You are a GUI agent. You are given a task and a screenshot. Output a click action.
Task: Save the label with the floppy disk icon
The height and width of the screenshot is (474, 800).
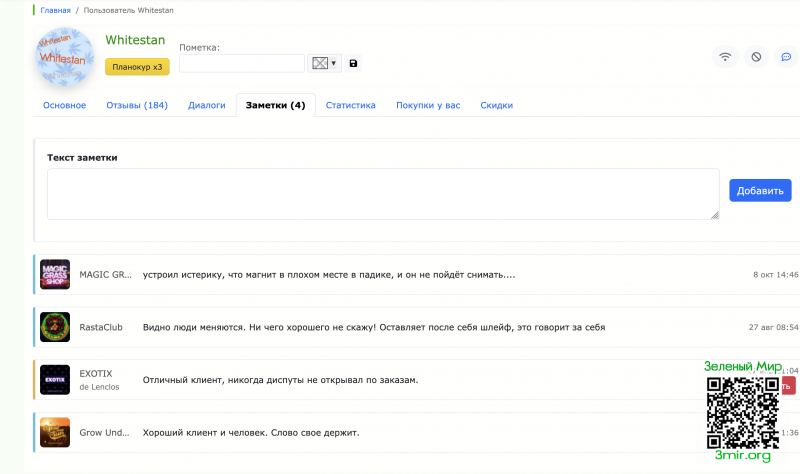pos(353,64)
